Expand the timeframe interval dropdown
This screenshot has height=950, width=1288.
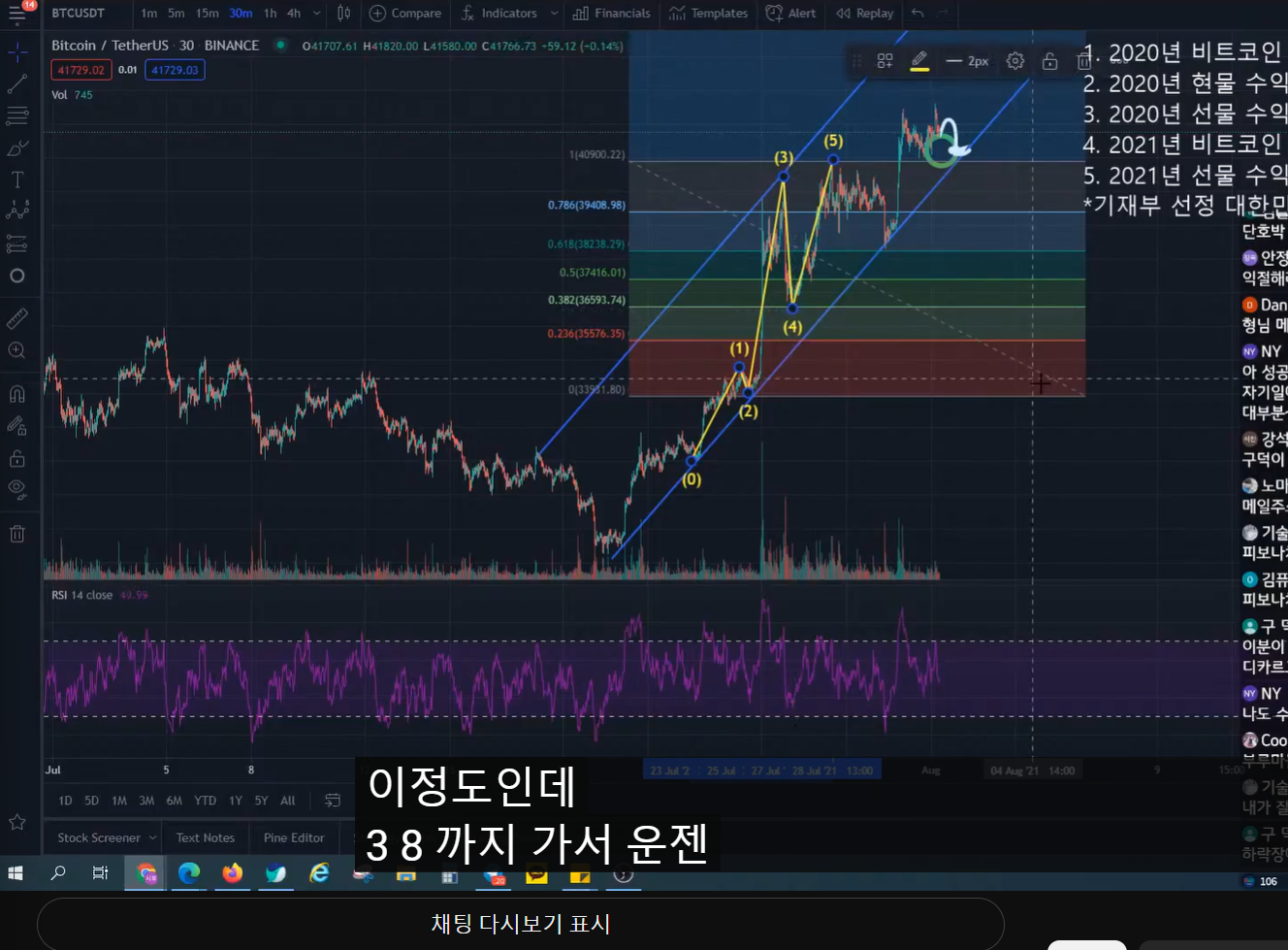(x=316, y=13)
